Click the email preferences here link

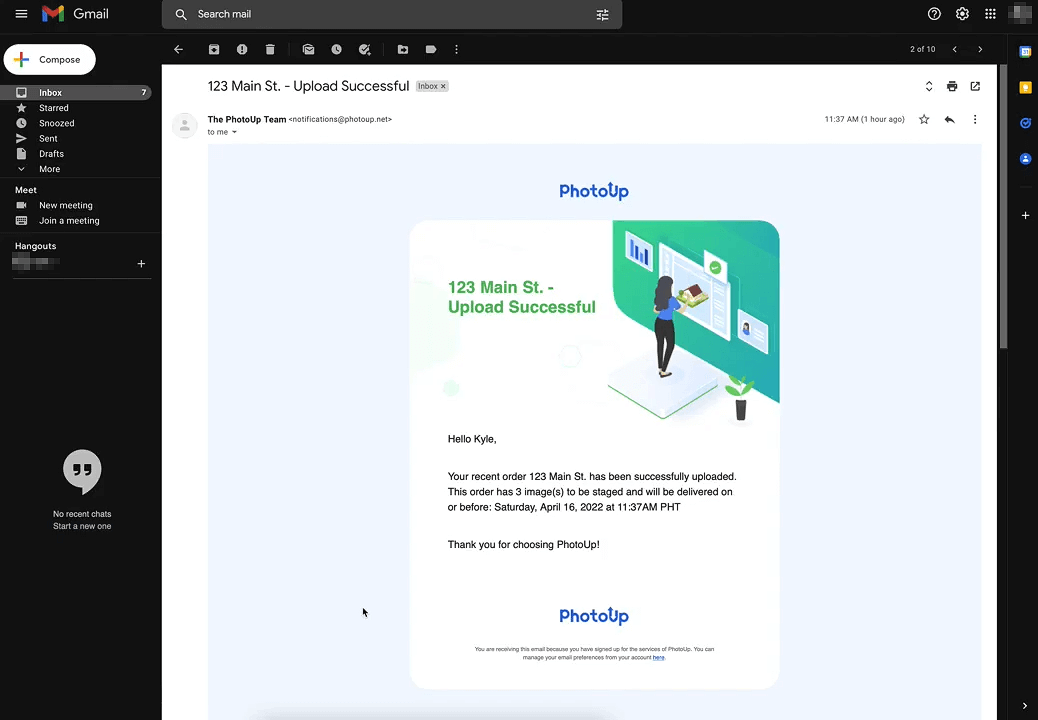[x=659, y=658]
